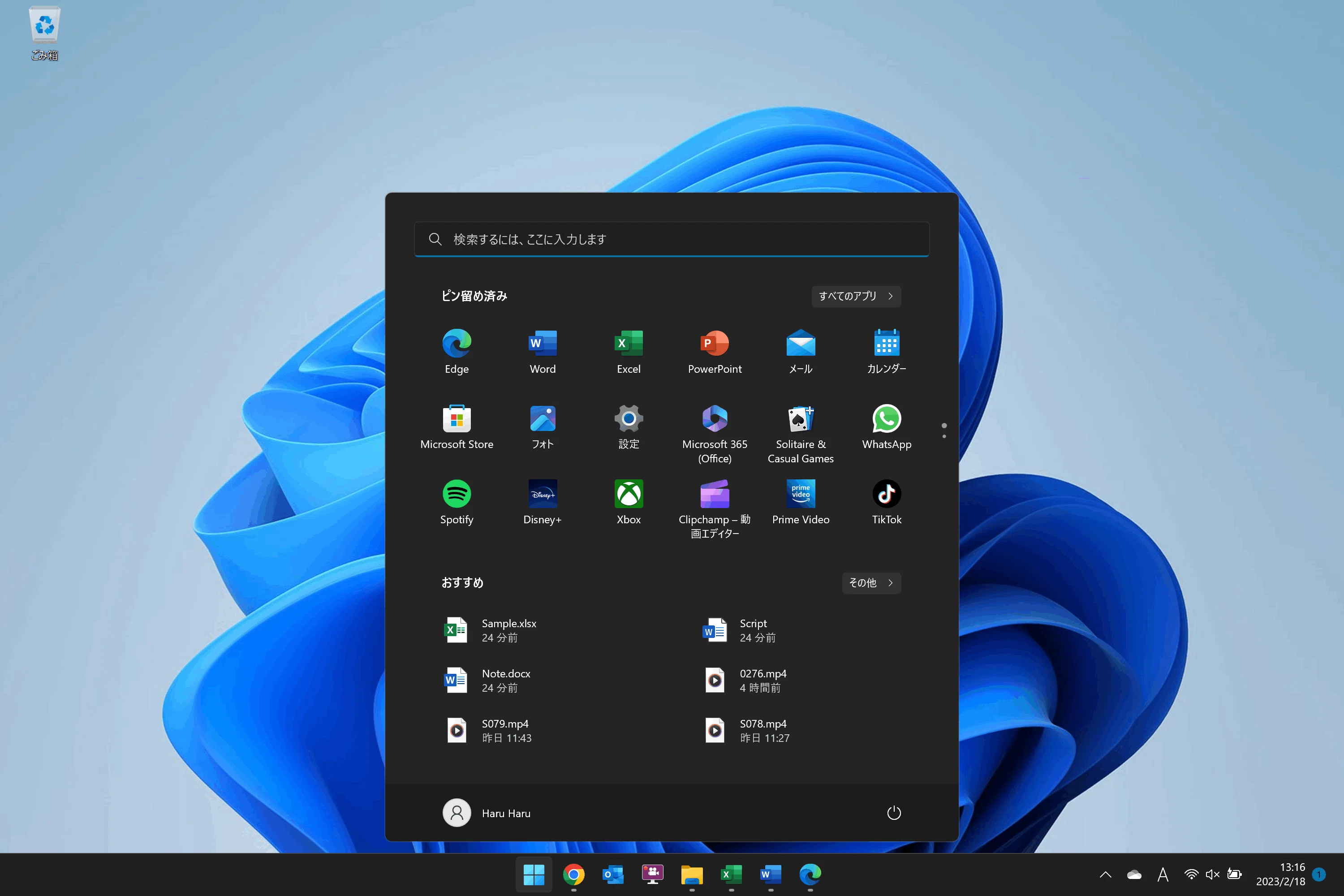Launch the Xbox app
1344x896 pixels.
tap(629, 502)
